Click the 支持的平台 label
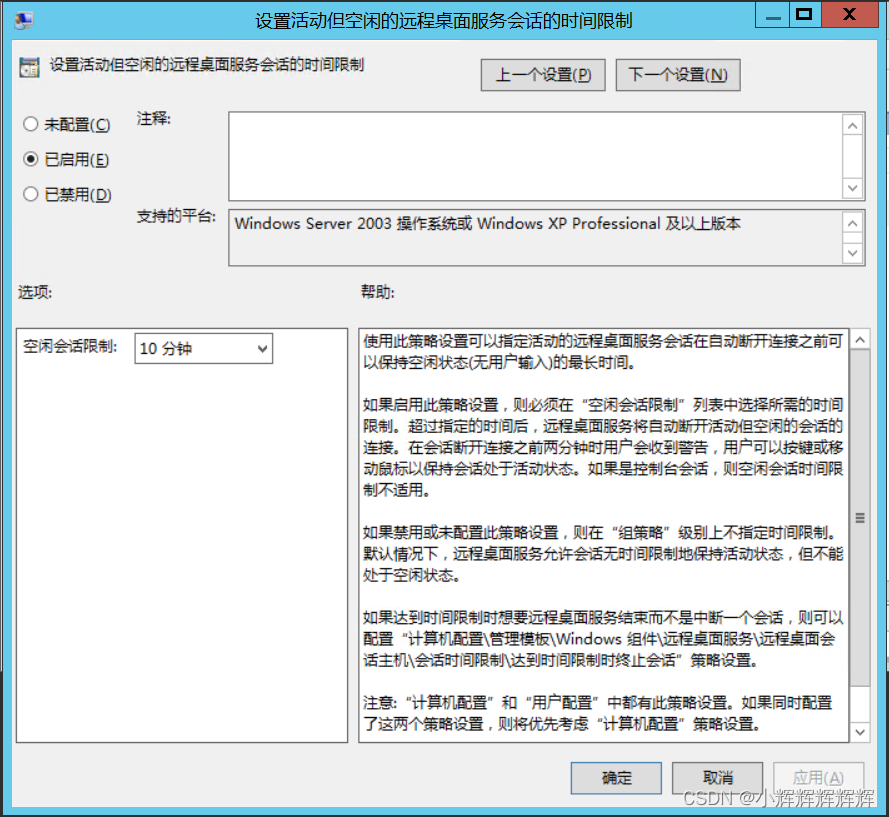This screenshot has width=889, height=817. 176,216
